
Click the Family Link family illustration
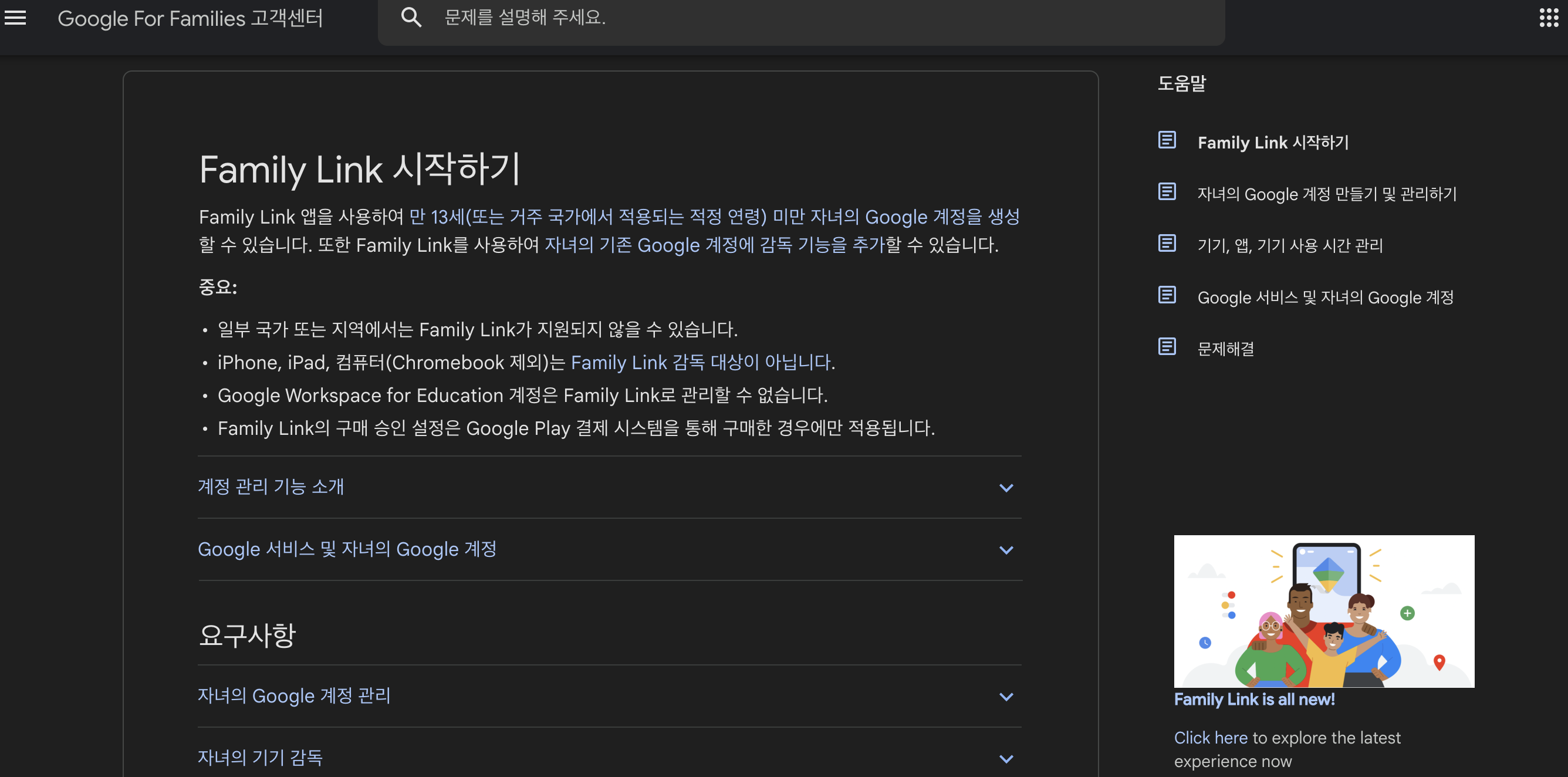[x=1324, y=611]
